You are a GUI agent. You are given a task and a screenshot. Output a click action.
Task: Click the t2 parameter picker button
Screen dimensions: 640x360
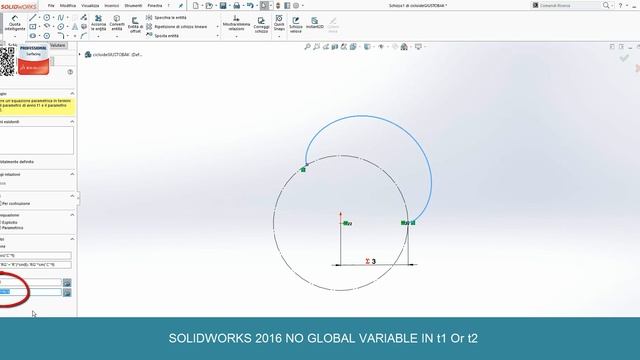click(67, 292)
